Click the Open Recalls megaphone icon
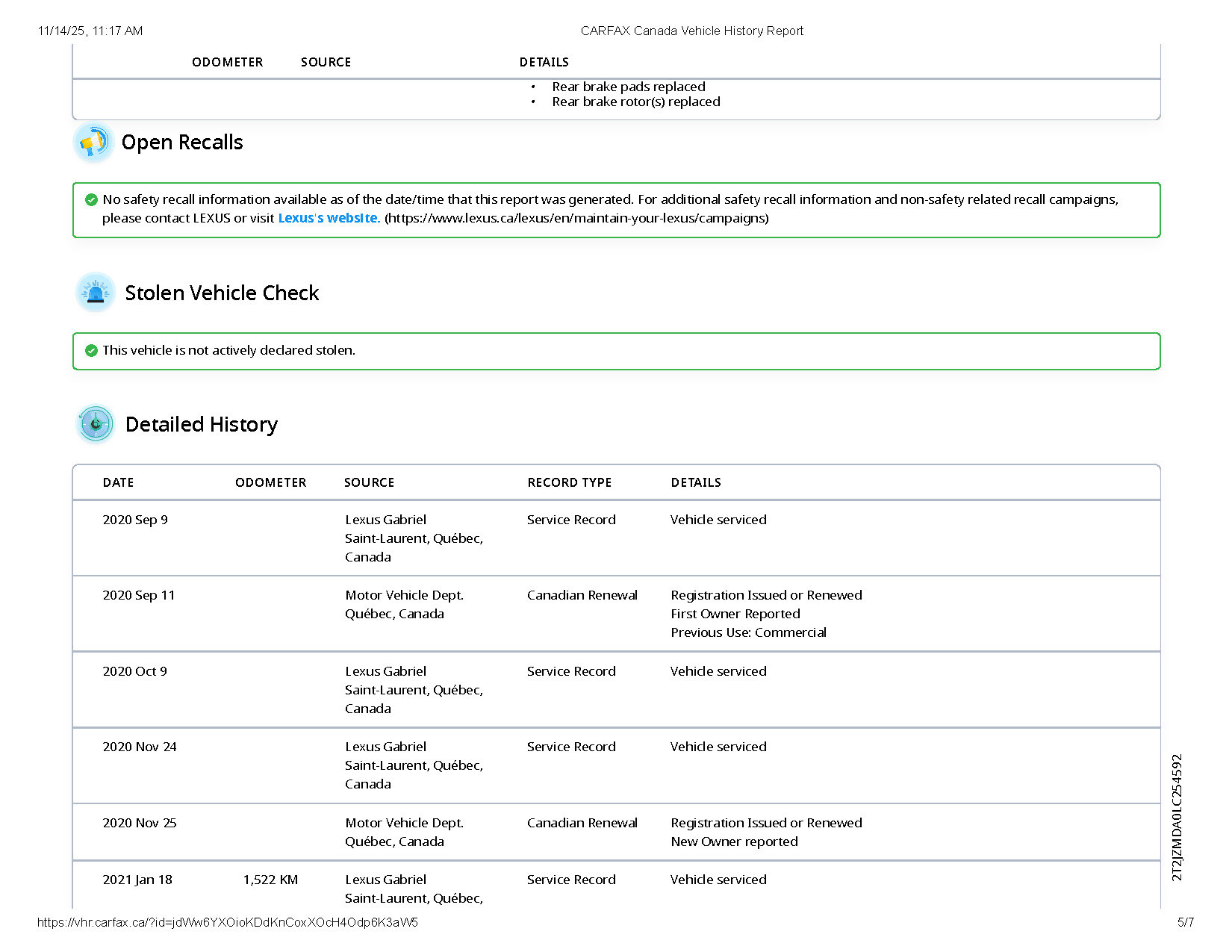 (94, 142)
